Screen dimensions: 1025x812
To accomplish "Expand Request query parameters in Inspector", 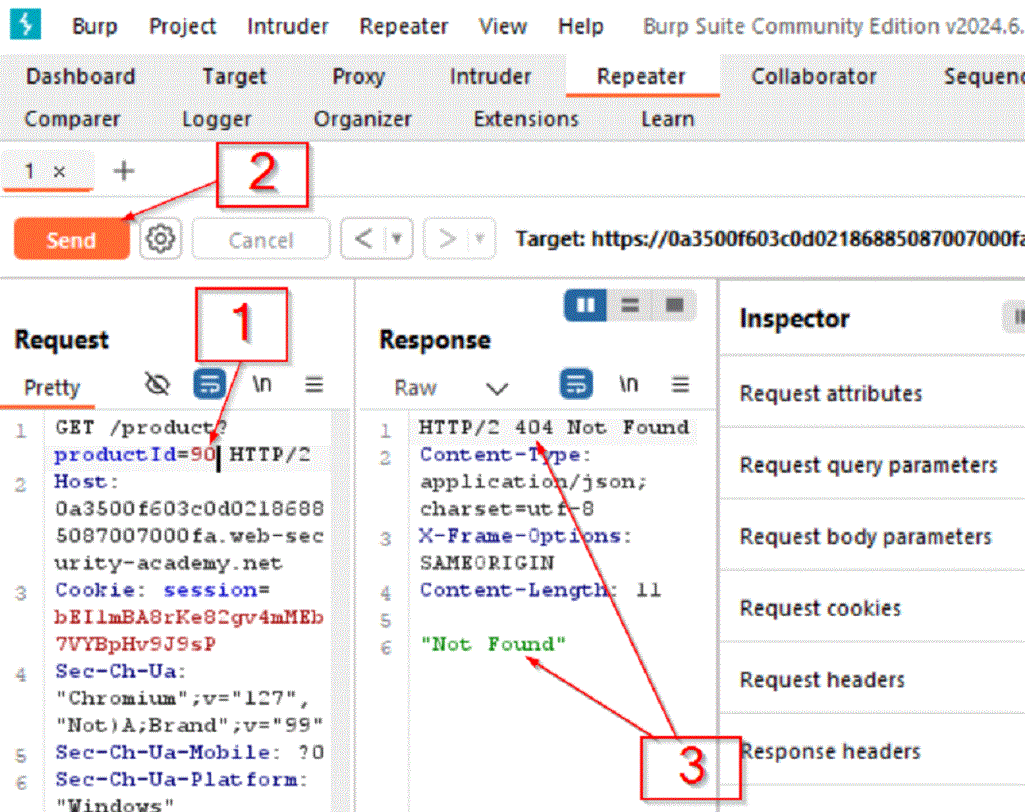I will [868, 465].
